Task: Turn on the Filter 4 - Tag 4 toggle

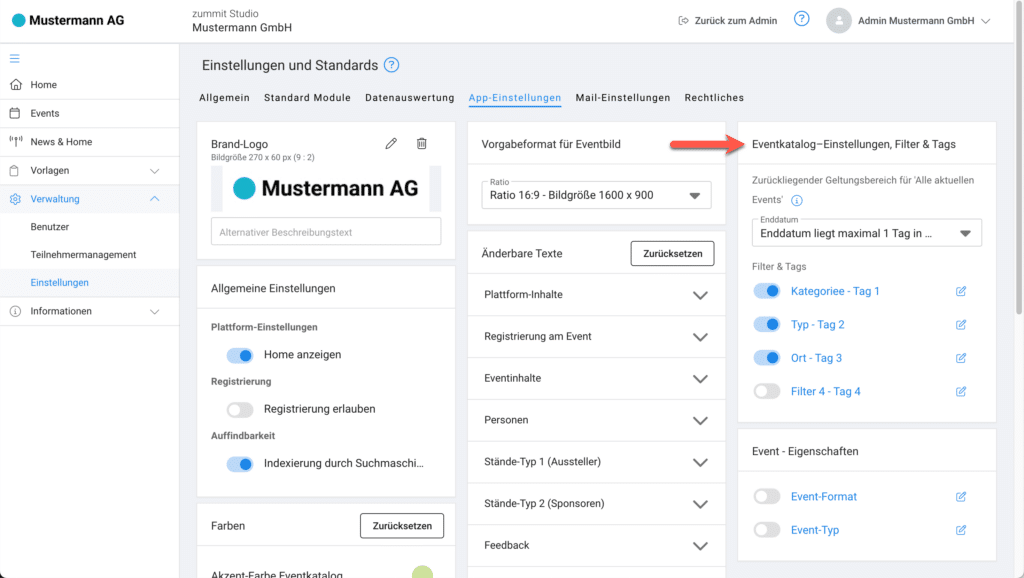Action: pyautogui.click(x=766, y=391)
